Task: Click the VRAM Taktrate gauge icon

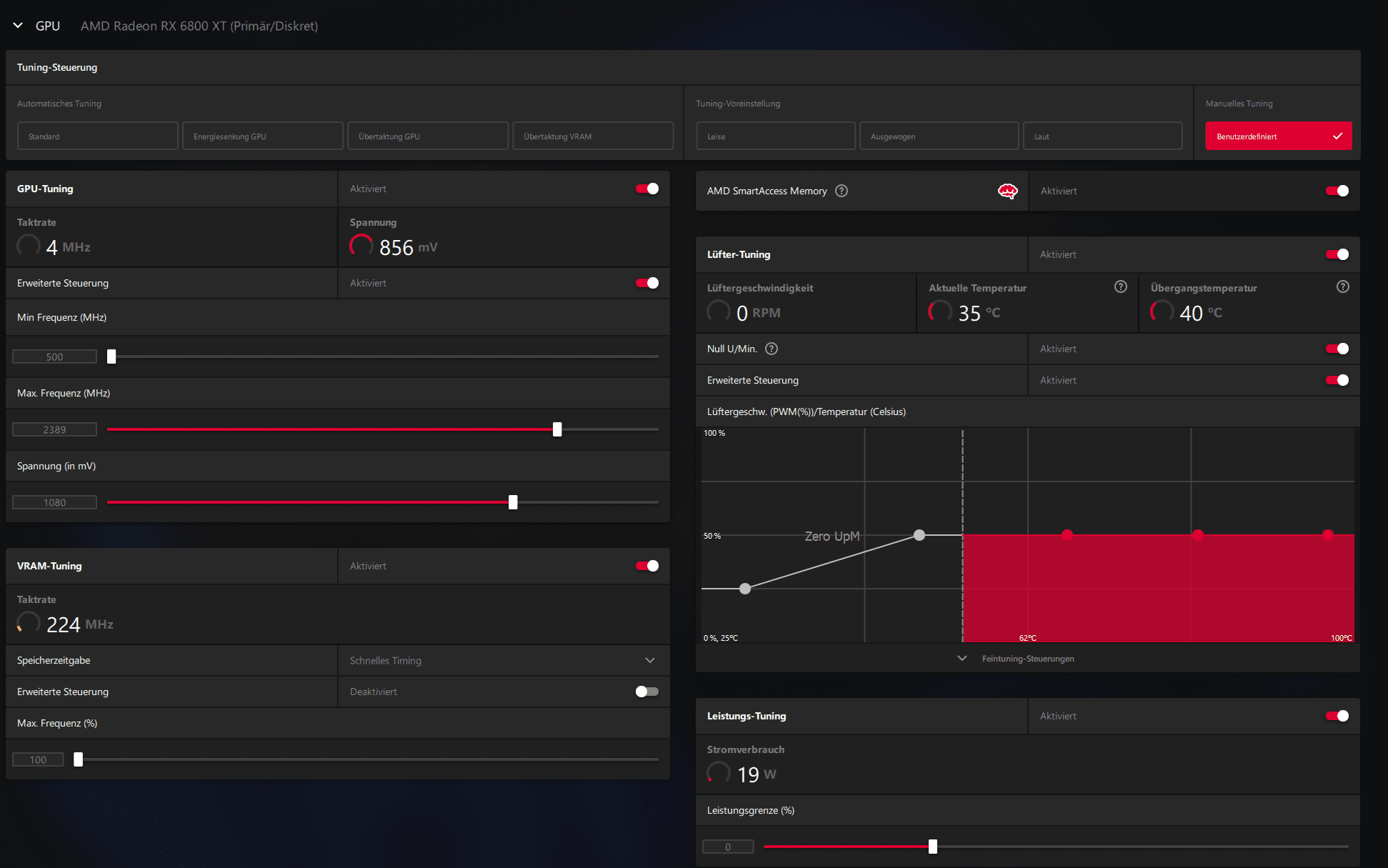Action: coord(29,623)
